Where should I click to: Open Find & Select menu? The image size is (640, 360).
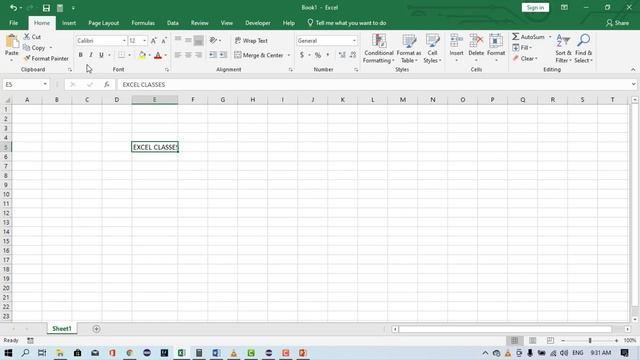click(x=583, y=48)
